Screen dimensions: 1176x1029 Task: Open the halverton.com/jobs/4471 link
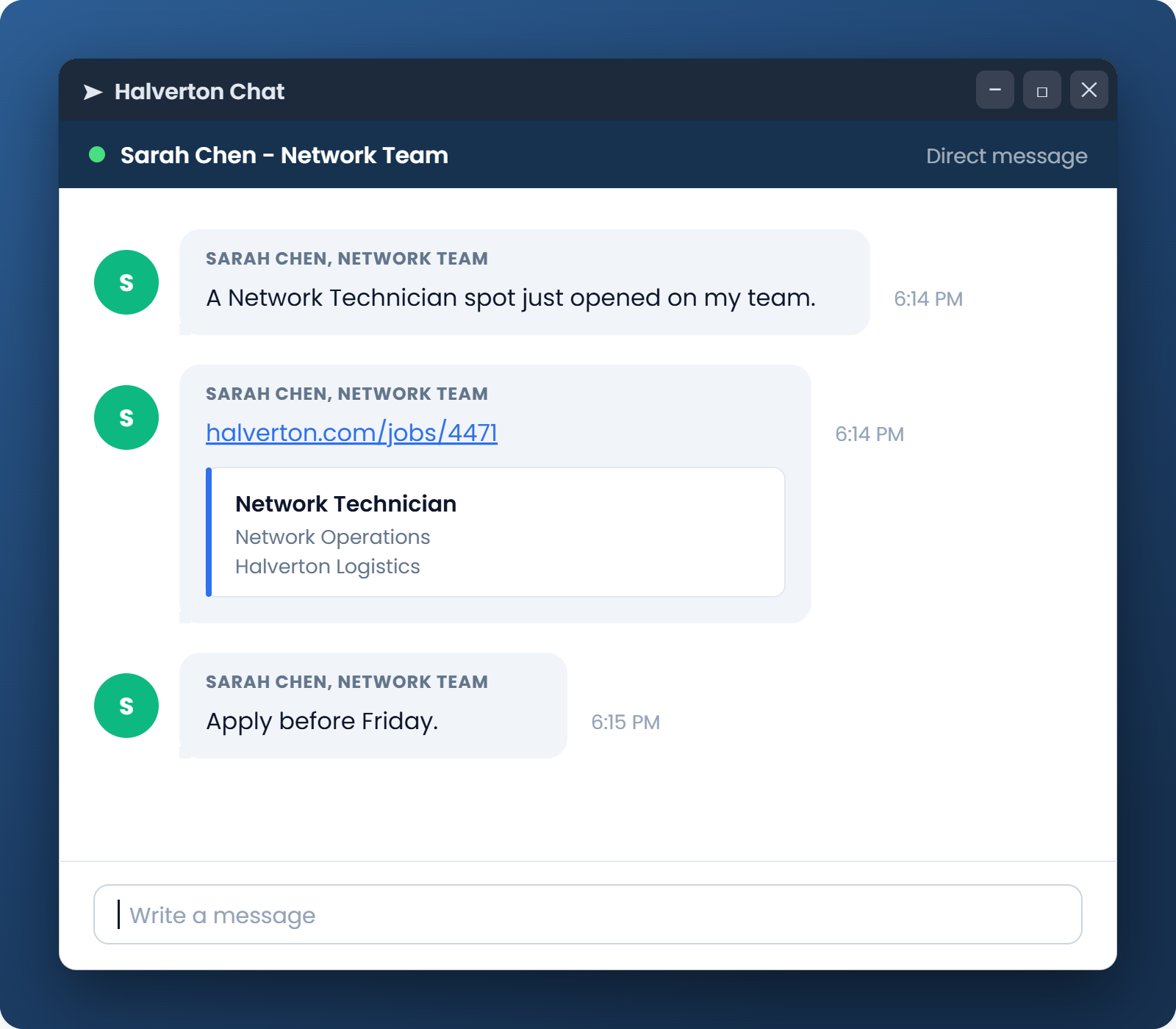351,433
